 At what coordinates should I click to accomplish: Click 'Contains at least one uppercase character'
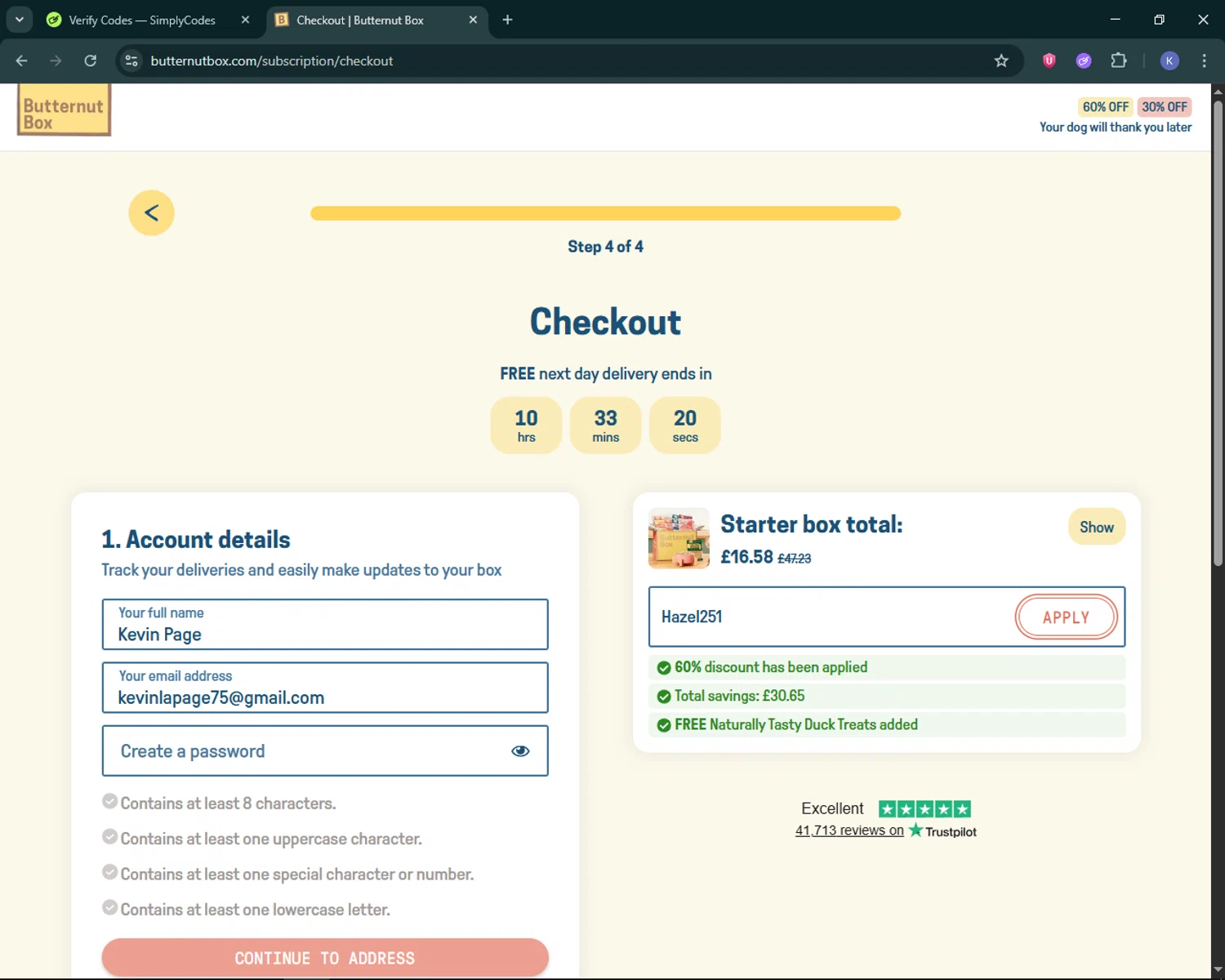click(x=271, y=839)
